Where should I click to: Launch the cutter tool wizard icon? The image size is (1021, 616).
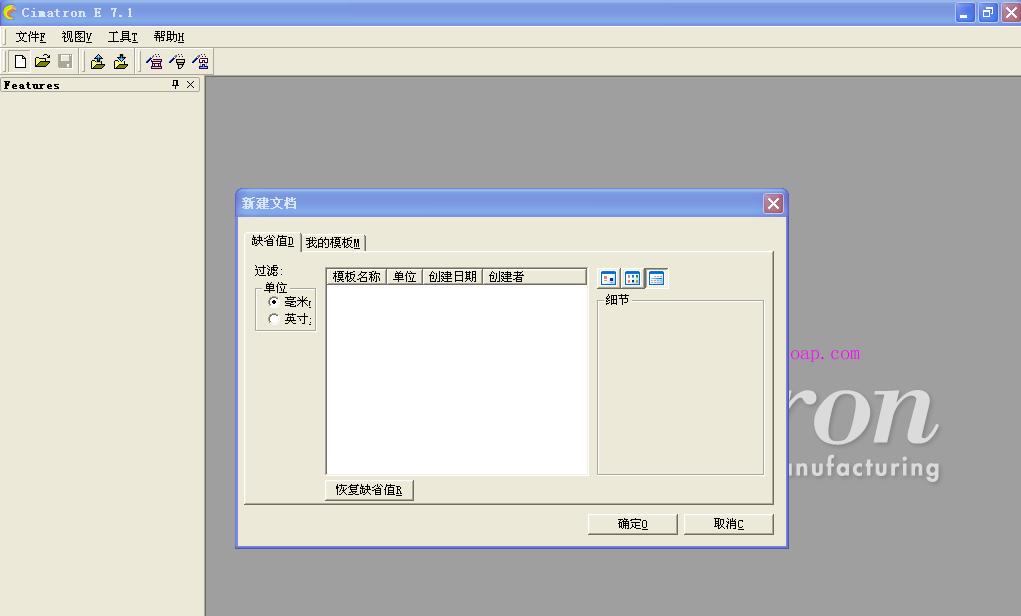click(x=177, y=62)
